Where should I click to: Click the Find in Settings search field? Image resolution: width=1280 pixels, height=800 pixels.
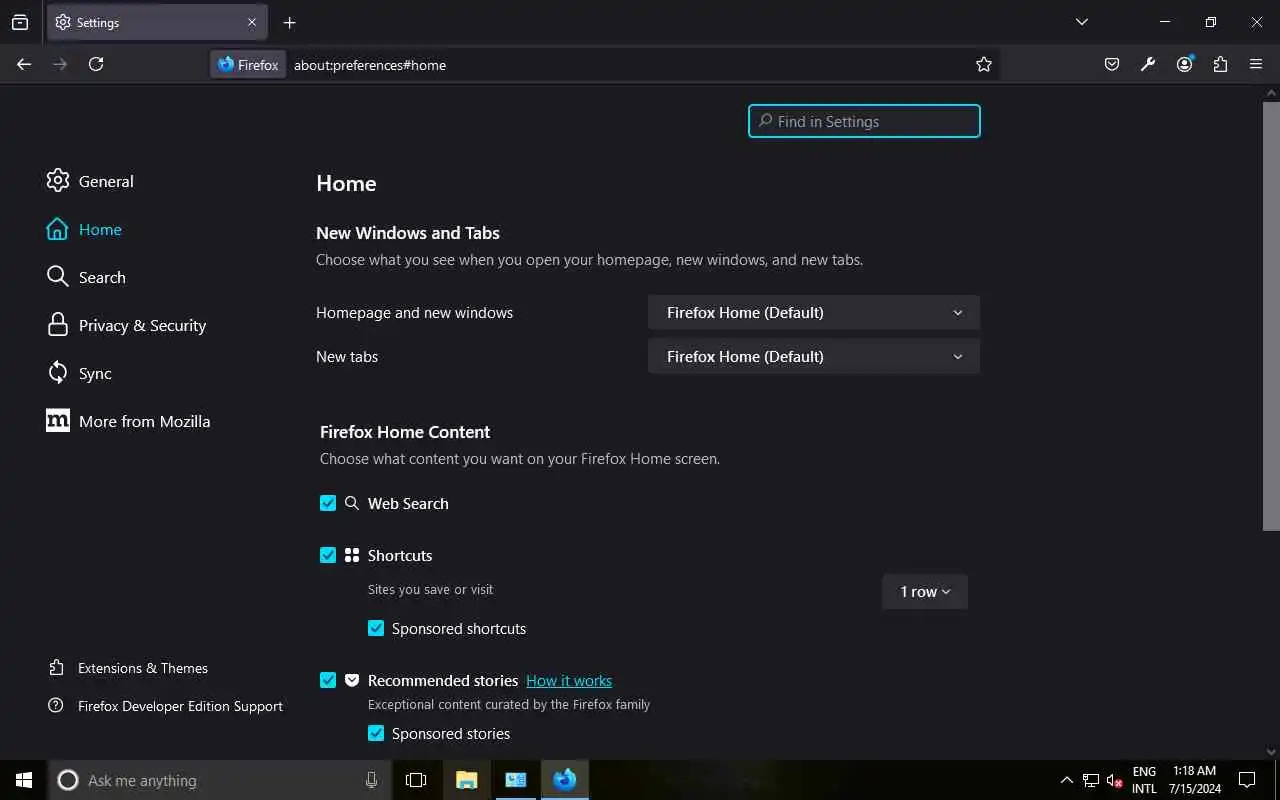pyautogui.click(x=864, y=121)
